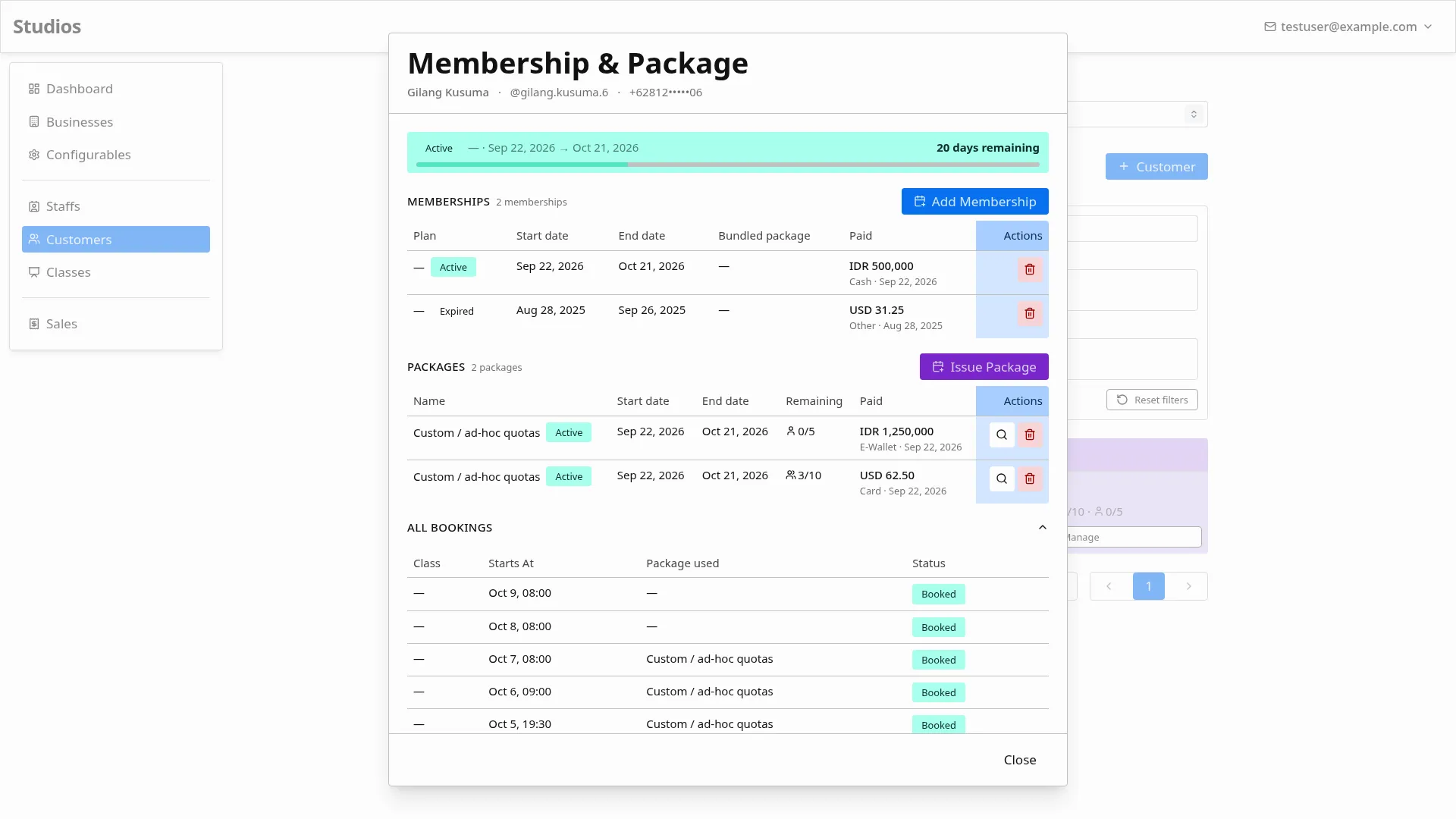The image size is (1456, 819).
Task: Select page 1 in pagination
Action: click(1148, 586)
